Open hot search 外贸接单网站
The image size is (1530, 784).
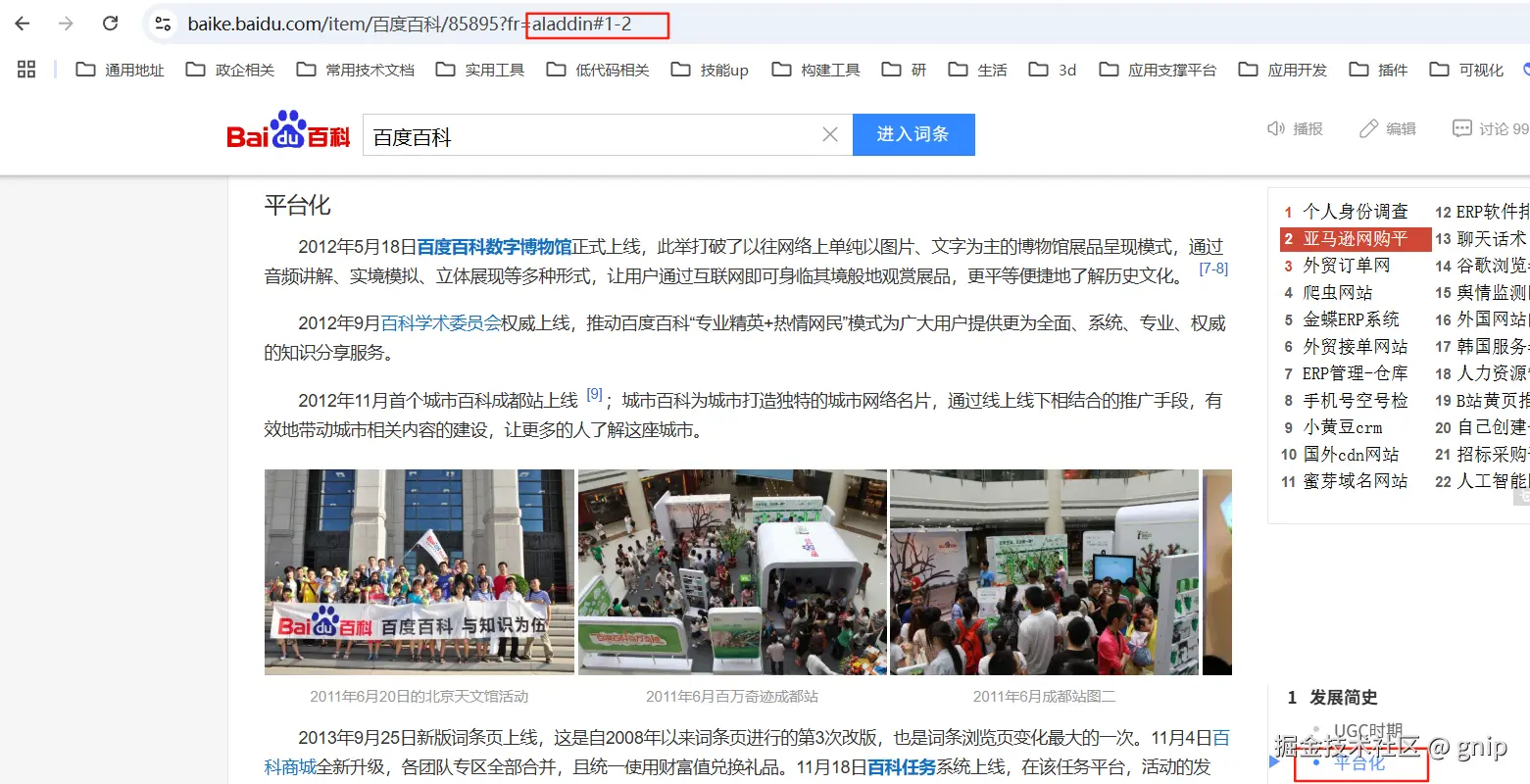[x=1356, y=347]
